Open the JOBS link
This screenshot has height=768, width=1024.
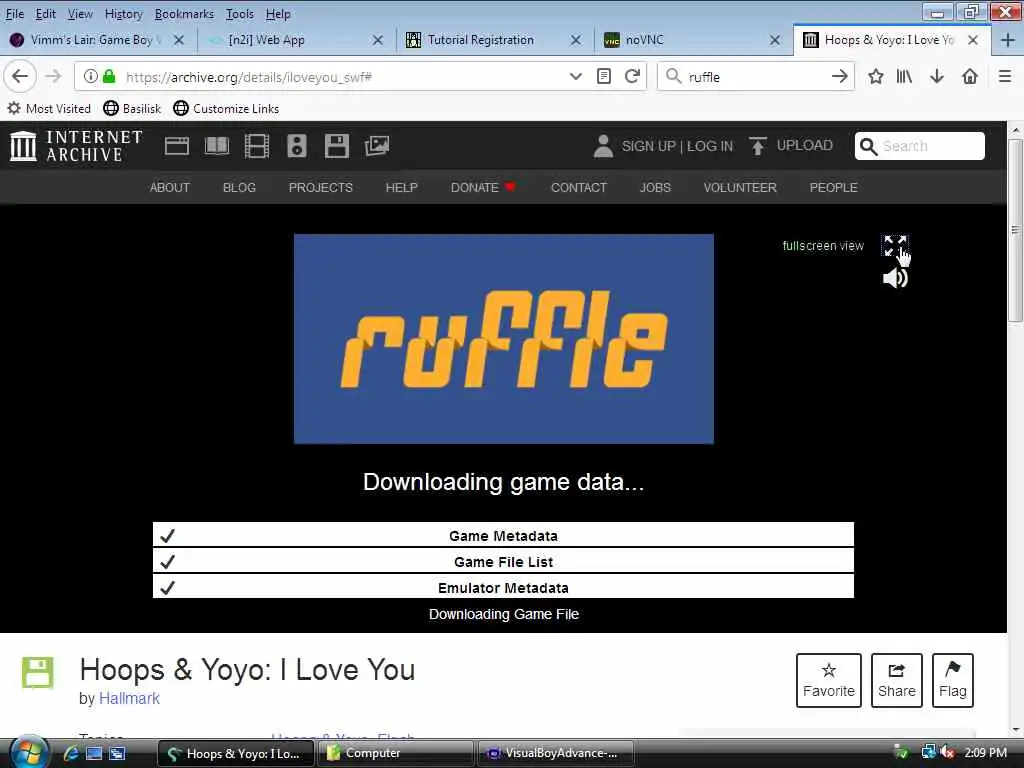655,187
